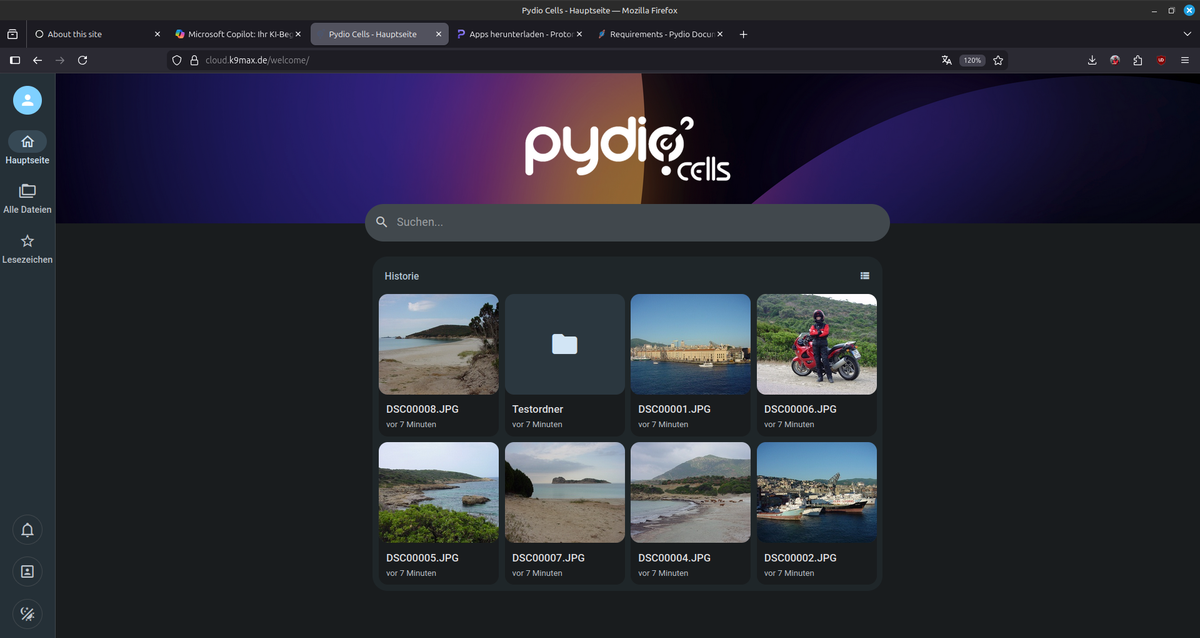
Task: Click the URL cloud.k9max.de/welcome/
Action: tap(257, 60)
